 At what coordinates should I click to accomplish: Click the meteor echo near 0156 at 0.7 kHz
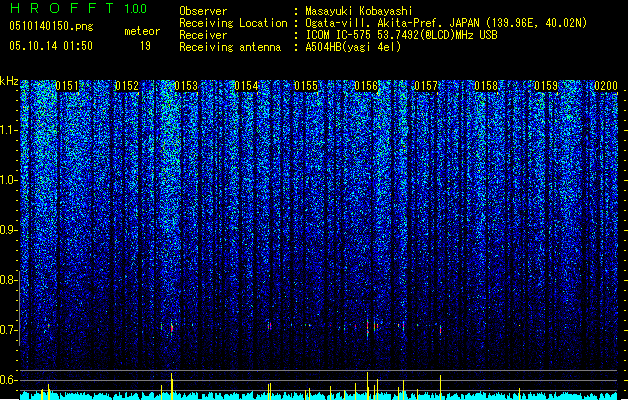click(x=367, y=328)
